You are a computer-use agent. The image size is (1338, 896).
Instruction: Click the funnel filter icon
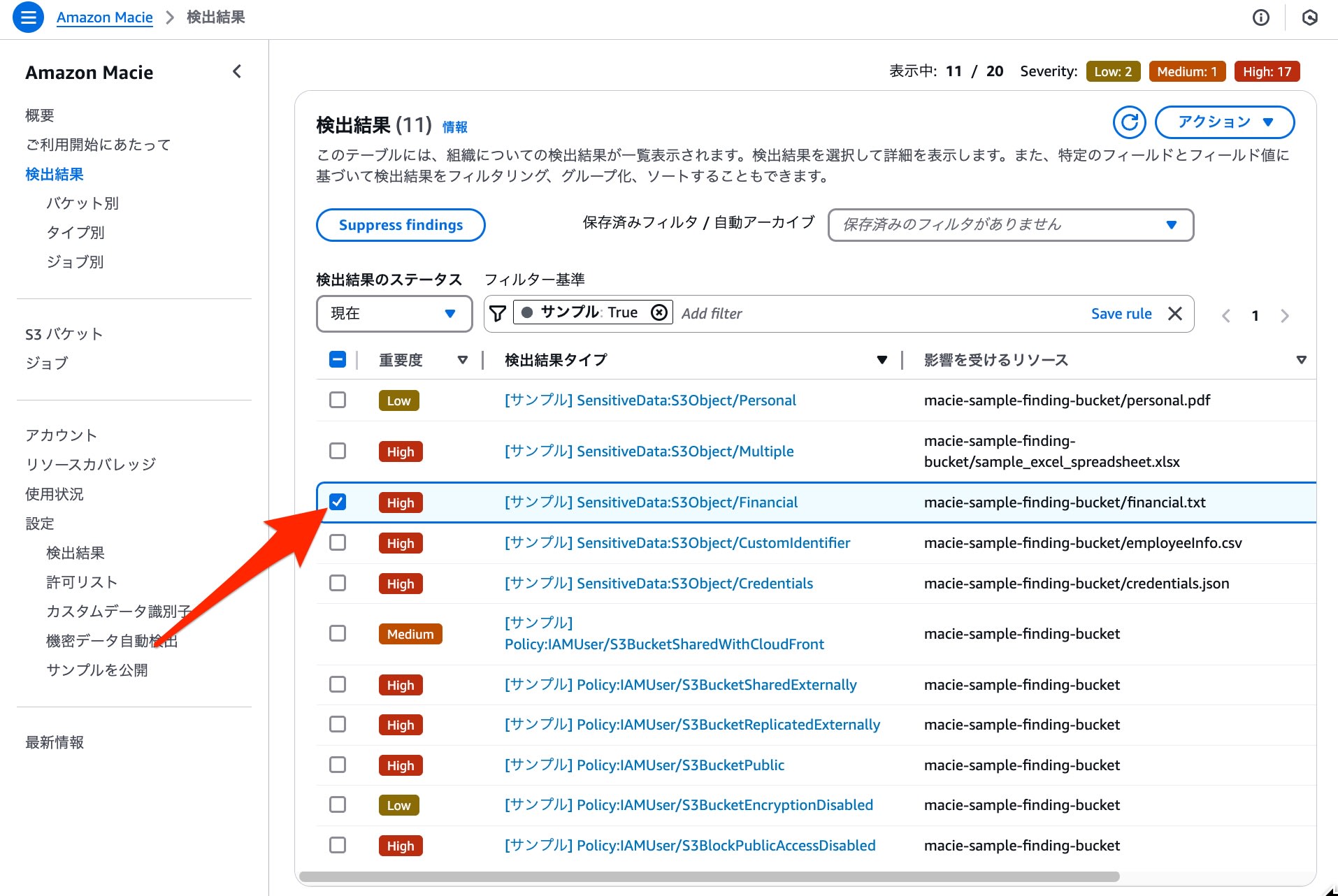click(x=497, y=313)
